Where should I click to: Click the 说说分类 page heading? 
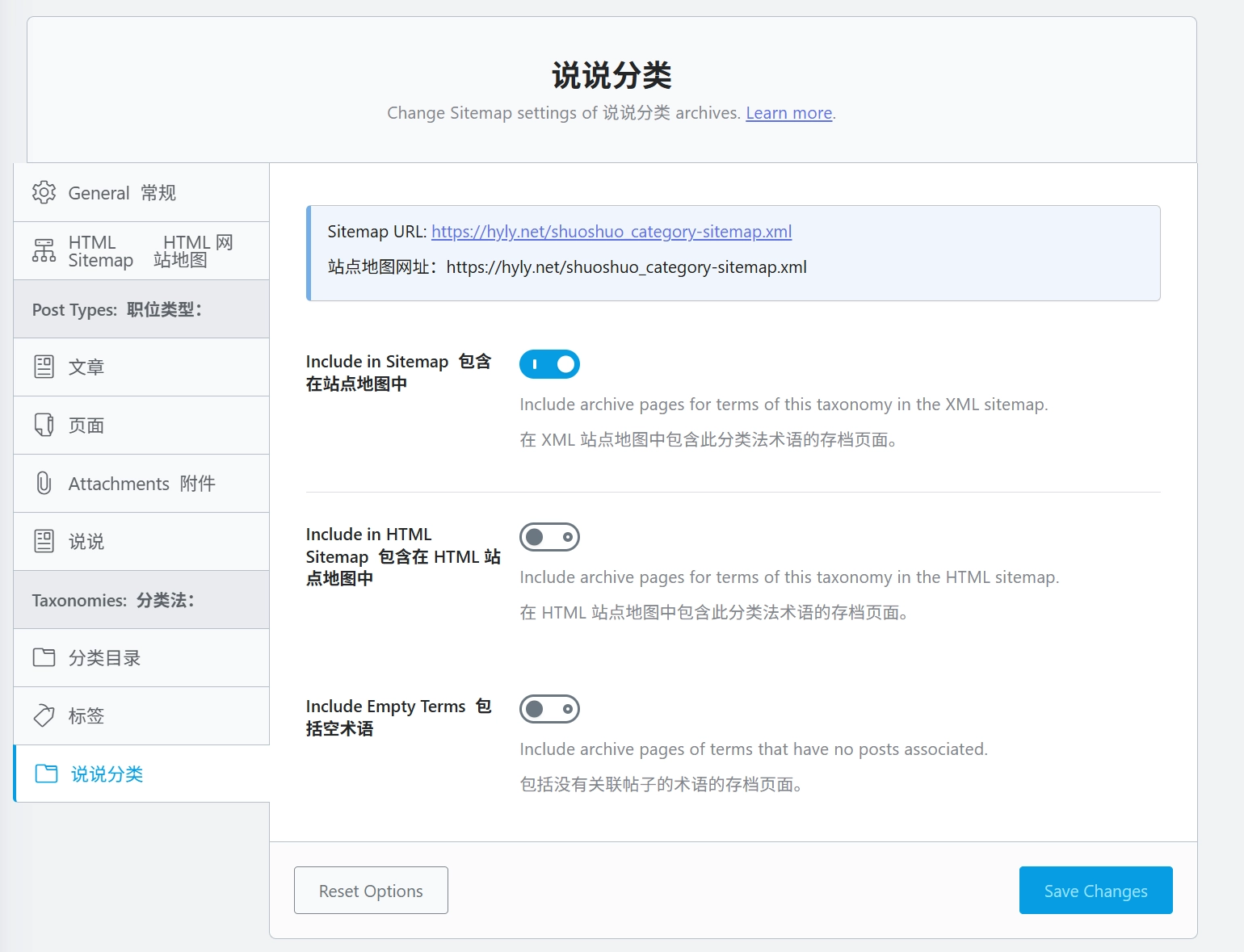pos(611,75)
